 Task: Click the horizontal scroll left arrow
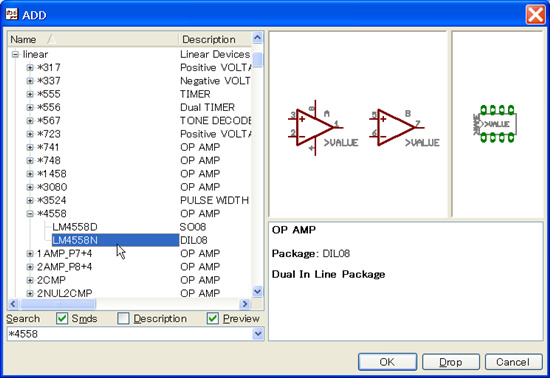tap(13, 304)
